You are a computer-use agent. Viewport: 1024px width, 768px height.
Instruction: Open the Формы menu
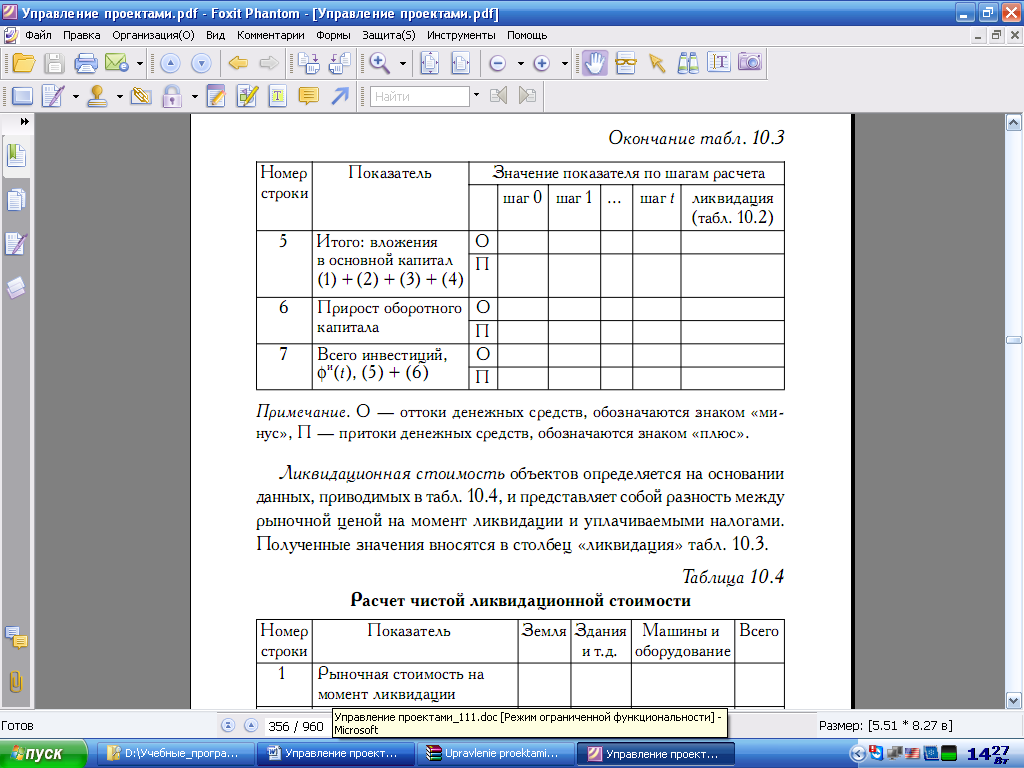(x=333, y=35)
